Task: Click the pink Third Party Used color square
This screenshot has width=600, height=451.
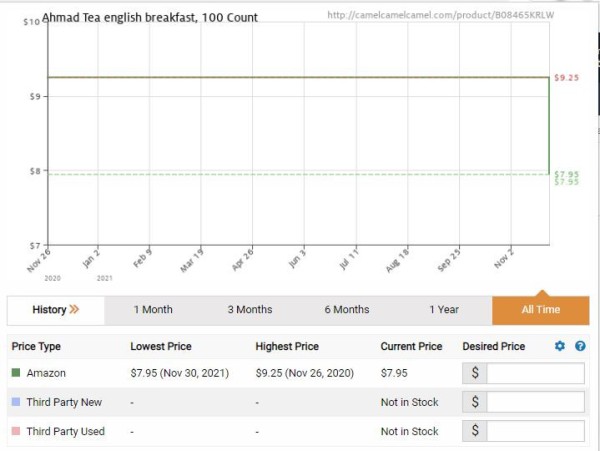Action: point(16,431)
